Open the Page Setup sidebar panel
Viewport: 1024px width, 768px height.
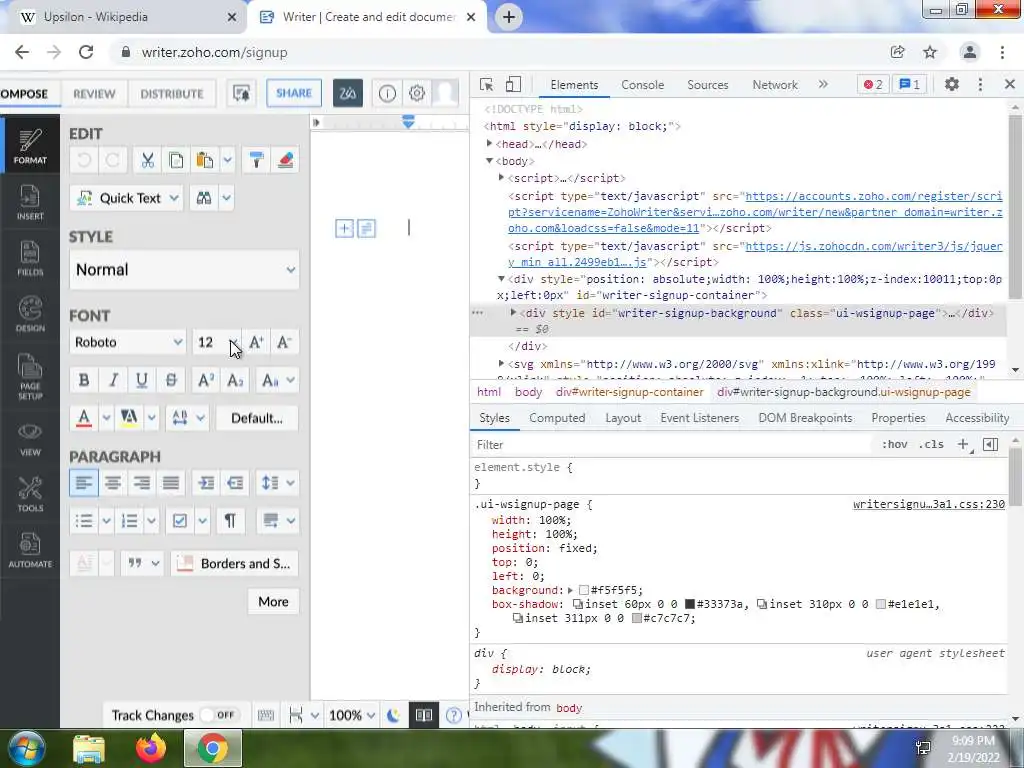click(30, 377)
